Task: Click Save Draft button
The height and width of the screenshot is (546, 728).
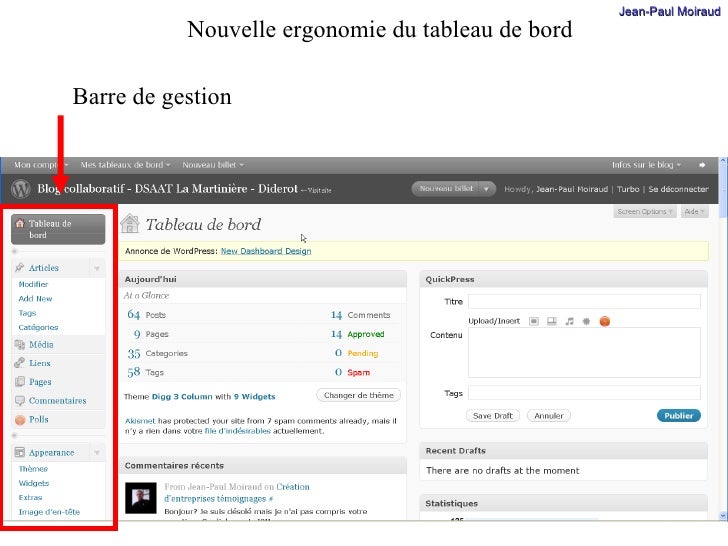Action: point(493,416)
